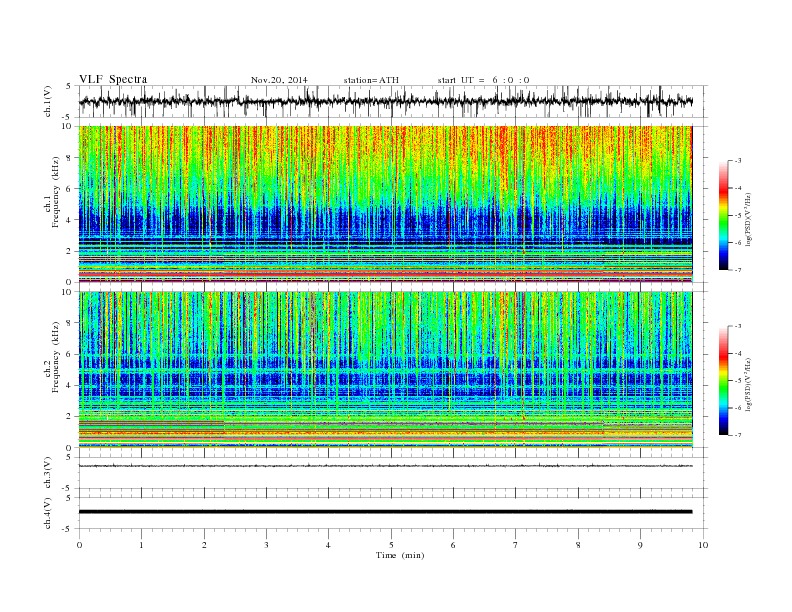Click the "-3" label on ch.1 colorbar

click(x=737, y=161)
